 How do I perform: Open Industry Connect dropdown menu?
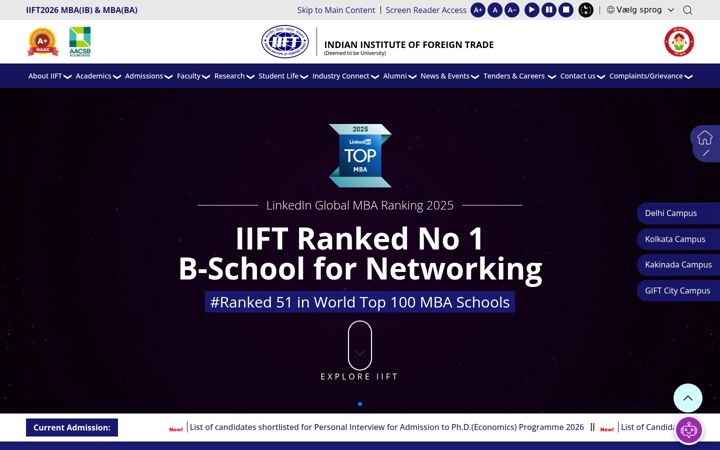click(345, 76)
